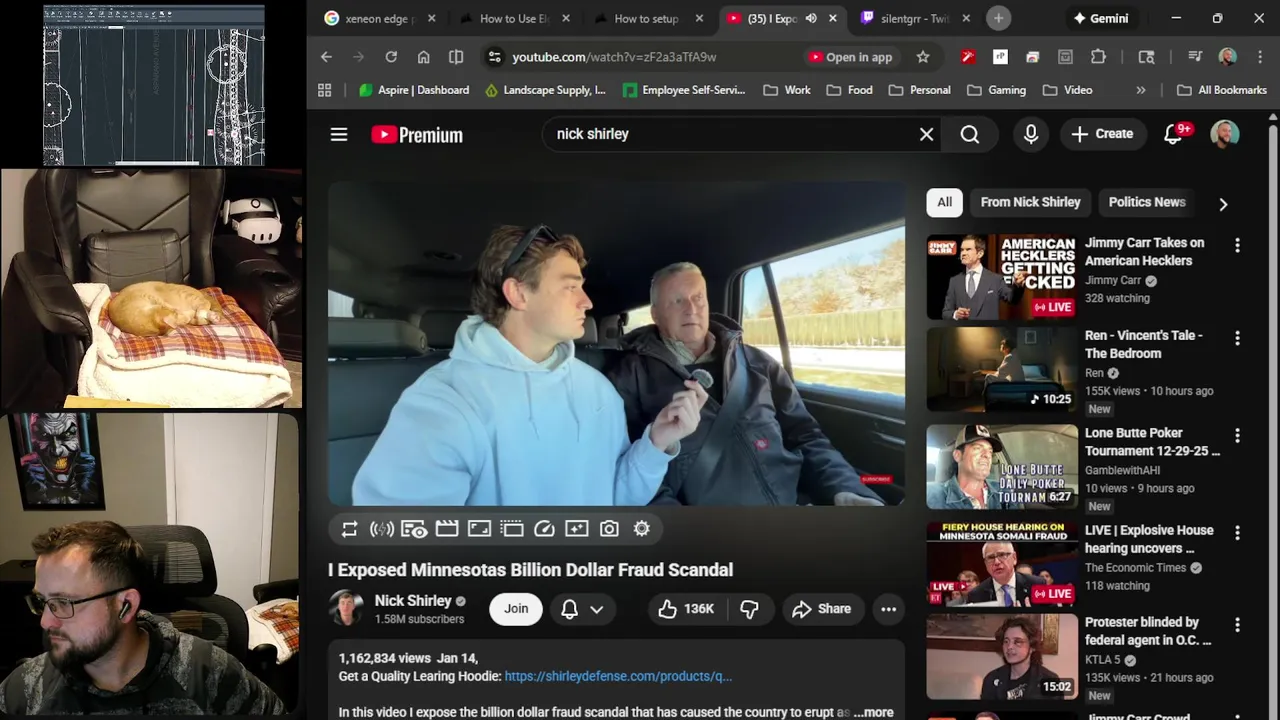The height and width of the screenshot is (720, 1280).
Task: Toggle cinema mode clapperboard icon
Action: click(447, 529)
